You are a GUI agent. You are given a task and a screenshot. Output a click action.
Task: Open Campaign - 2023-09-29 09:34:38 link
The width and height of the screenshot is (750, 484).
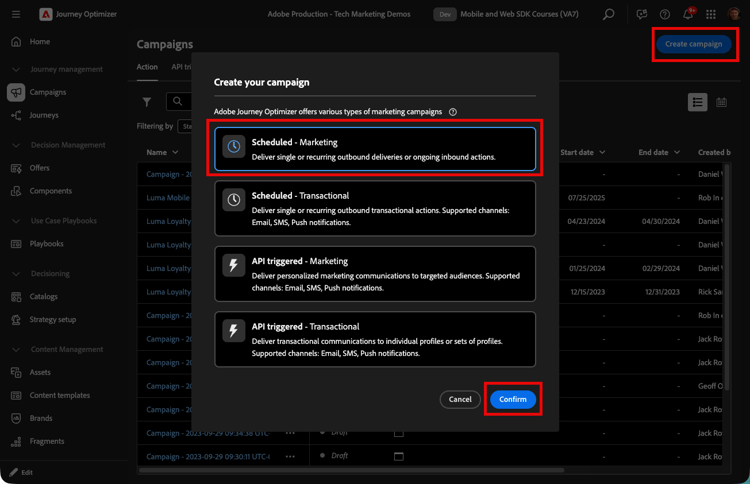pyautogui.click(x=208, y=433)
